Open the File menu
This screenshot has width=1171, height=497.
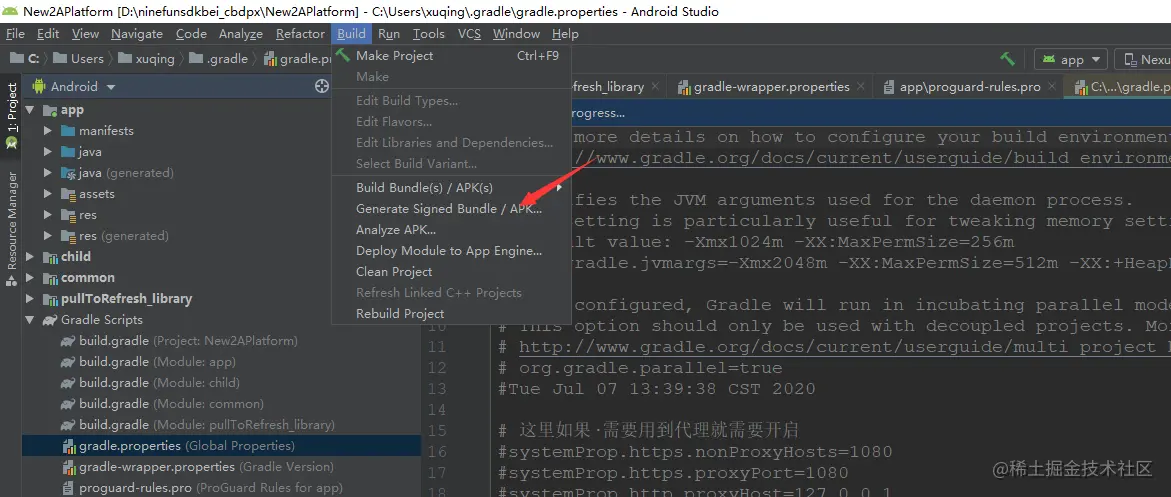(x=15, y=34)
